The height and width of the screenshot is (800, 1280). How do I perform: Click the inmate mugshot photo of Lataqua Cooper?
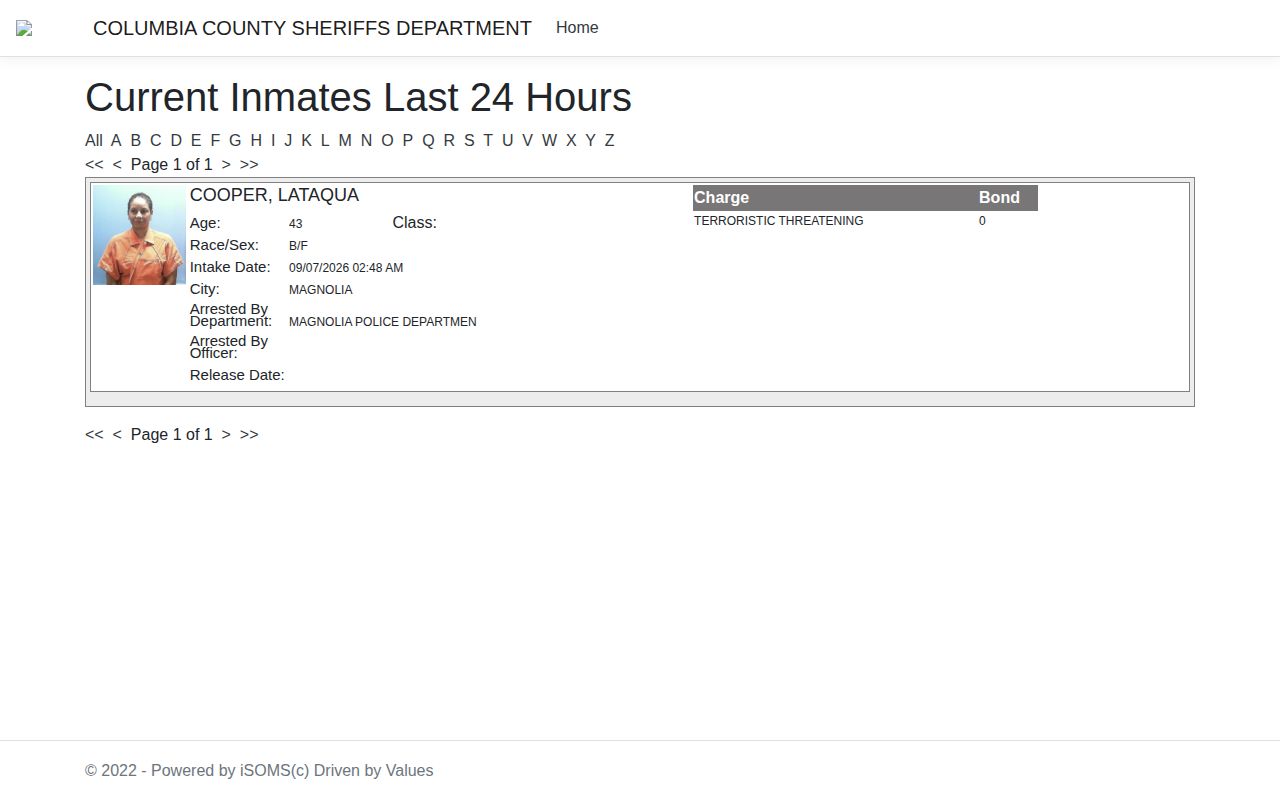pos(139,235)
